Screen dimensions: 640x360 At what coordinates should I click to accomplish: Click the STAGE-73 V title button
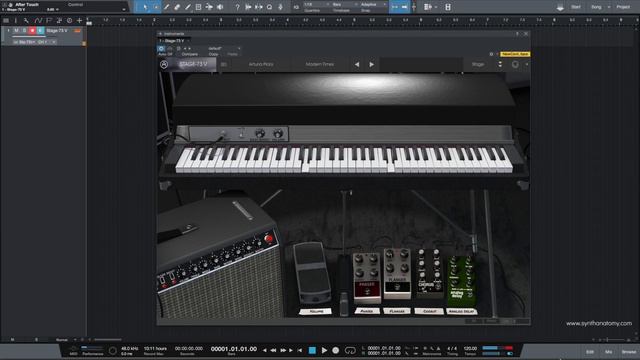click(x=193, y=64)
